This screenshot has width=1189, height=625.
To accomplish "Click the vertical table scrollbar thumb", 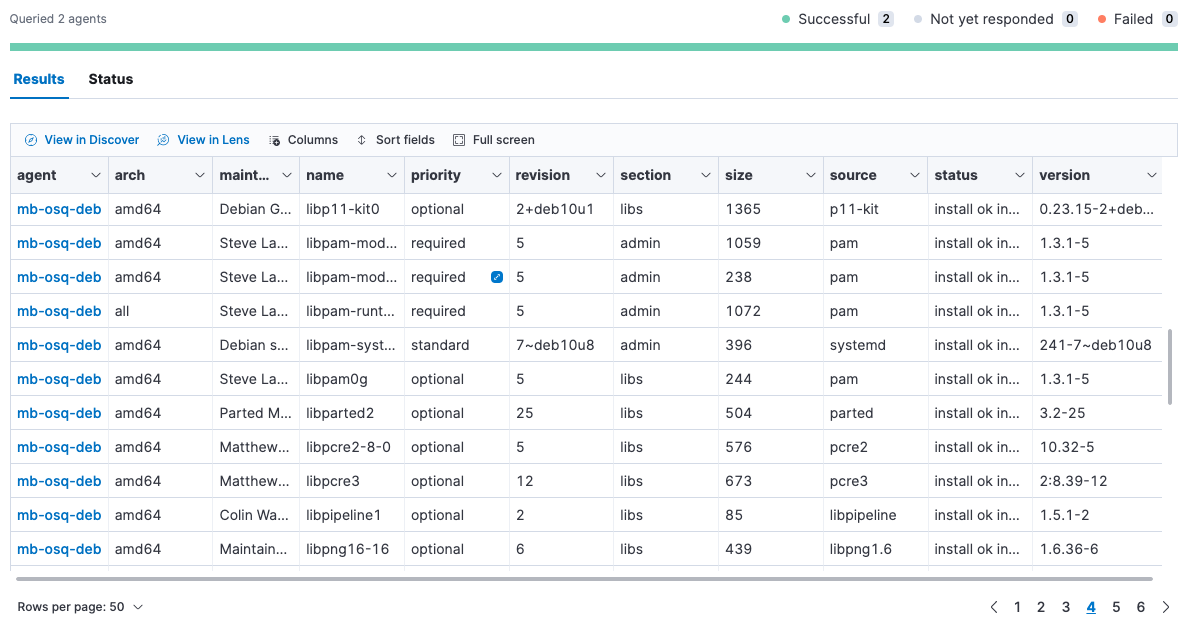I will (1170, 366).
